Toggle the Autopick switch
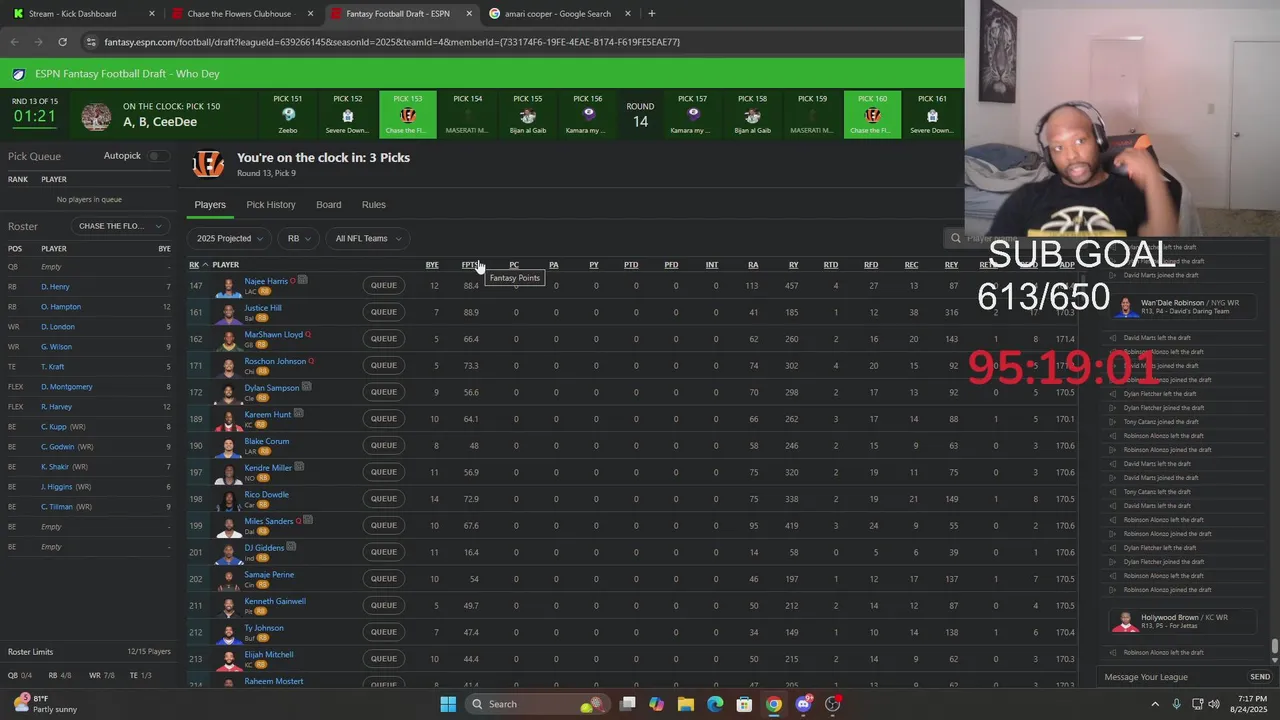1280x720 pixels. pos(158,156)
